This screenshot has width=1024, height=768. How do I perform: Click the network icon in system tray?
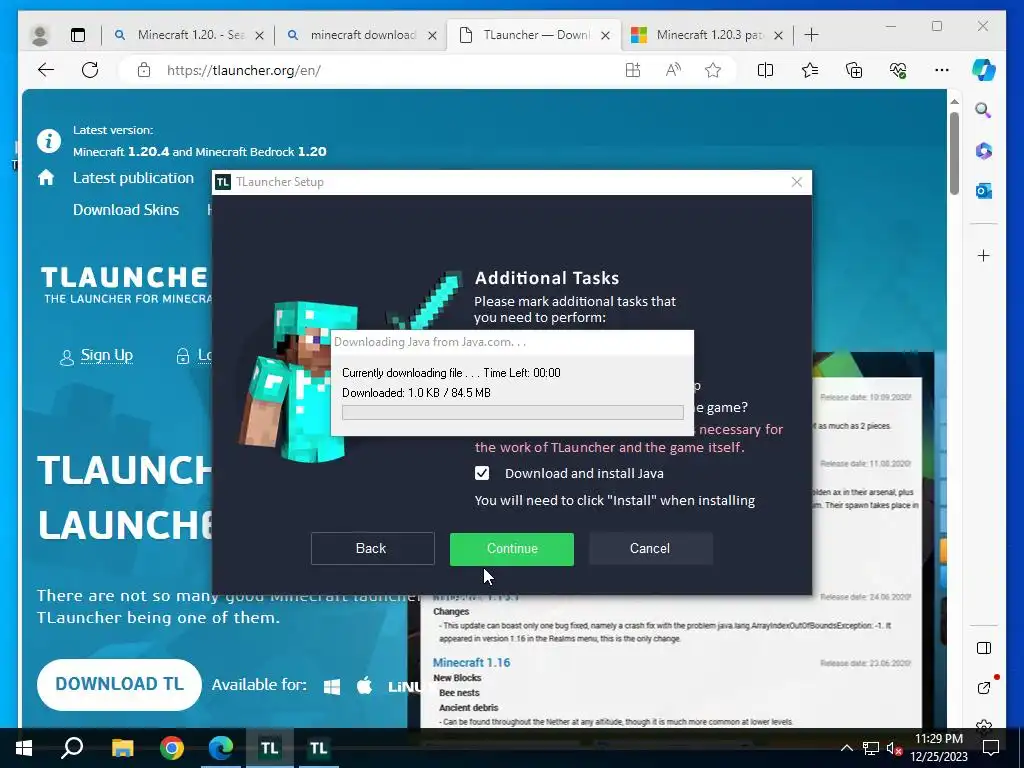coord(871,748)
